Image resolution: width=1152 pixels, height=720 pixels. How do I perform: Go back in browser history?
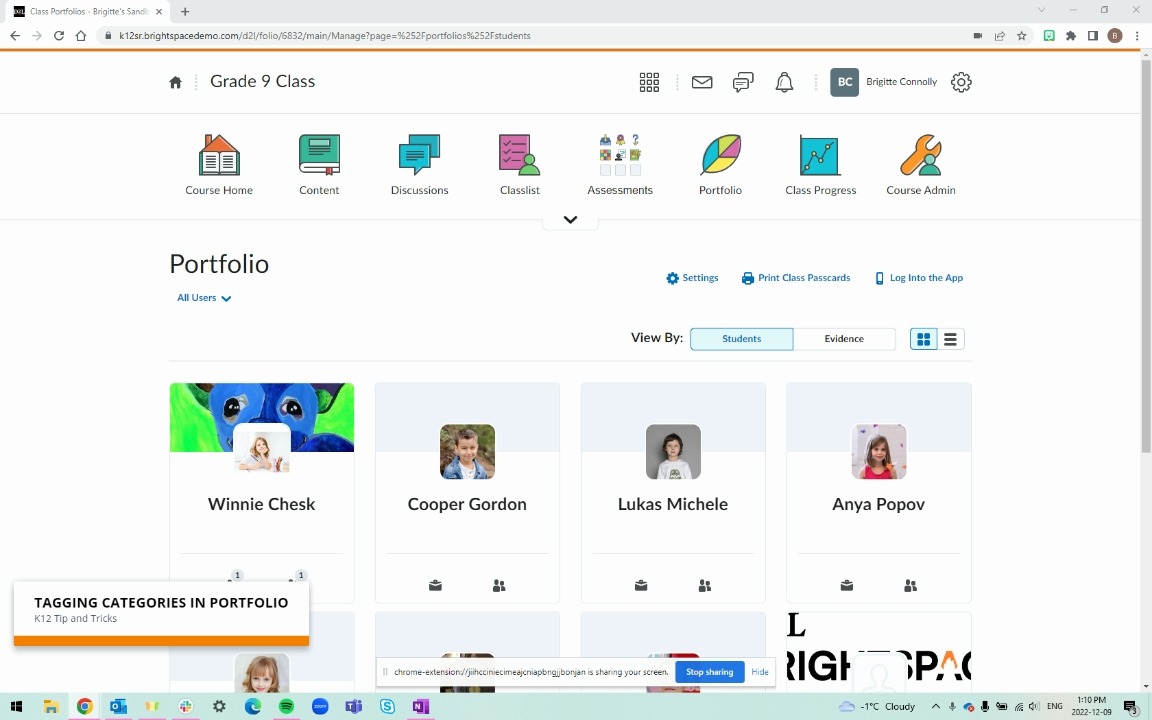(15, 35)
